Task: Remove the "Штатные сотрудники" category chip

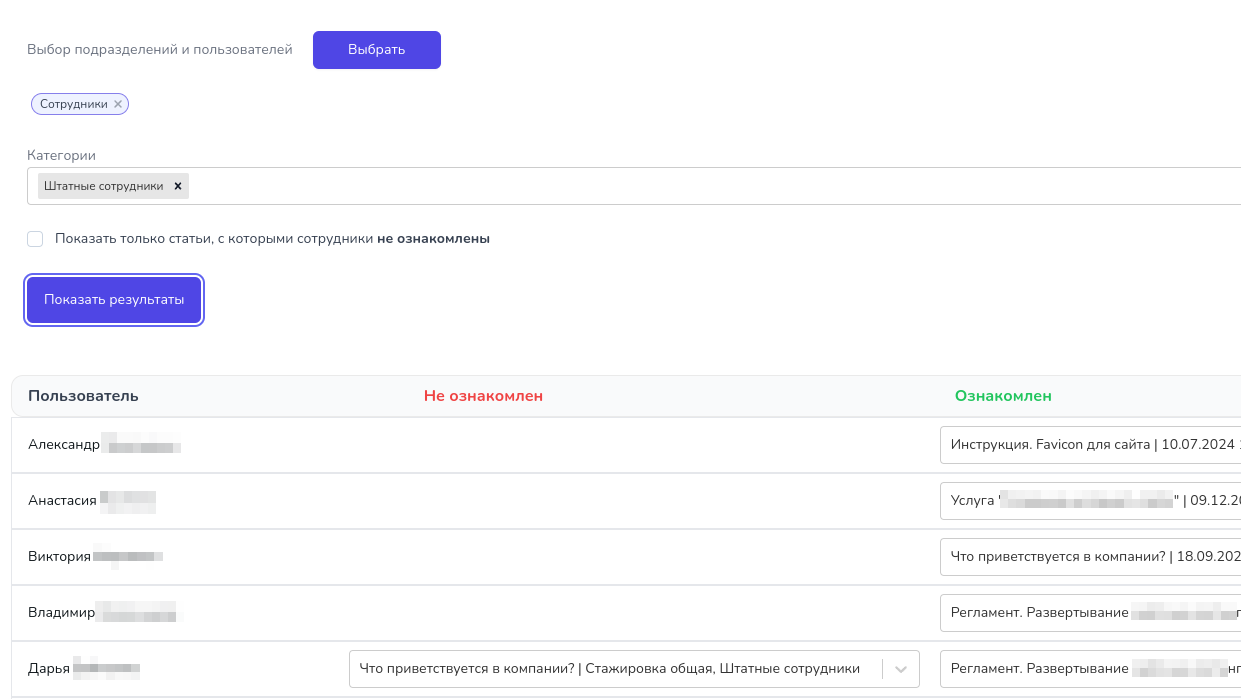Action: coord(178,186)
